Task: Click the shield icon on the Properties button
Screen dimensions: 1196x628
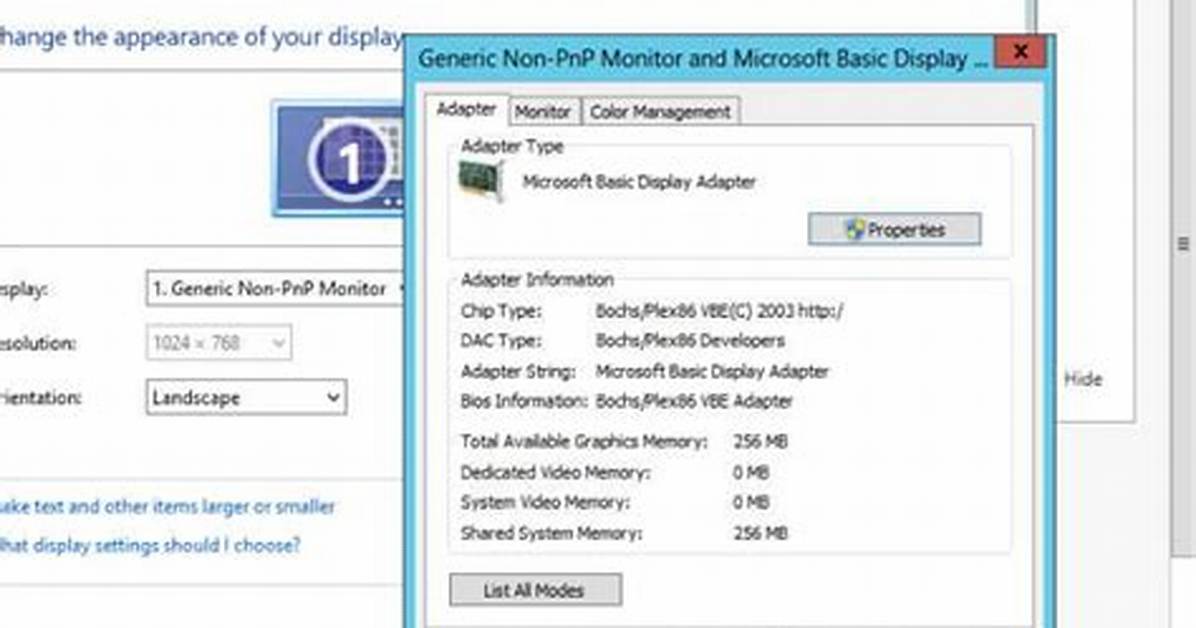Action: 854,229
